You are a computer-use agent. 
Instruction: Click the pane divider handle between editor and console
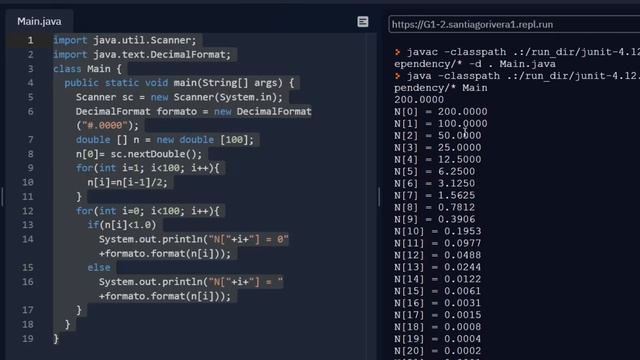(x=379, y=197)
